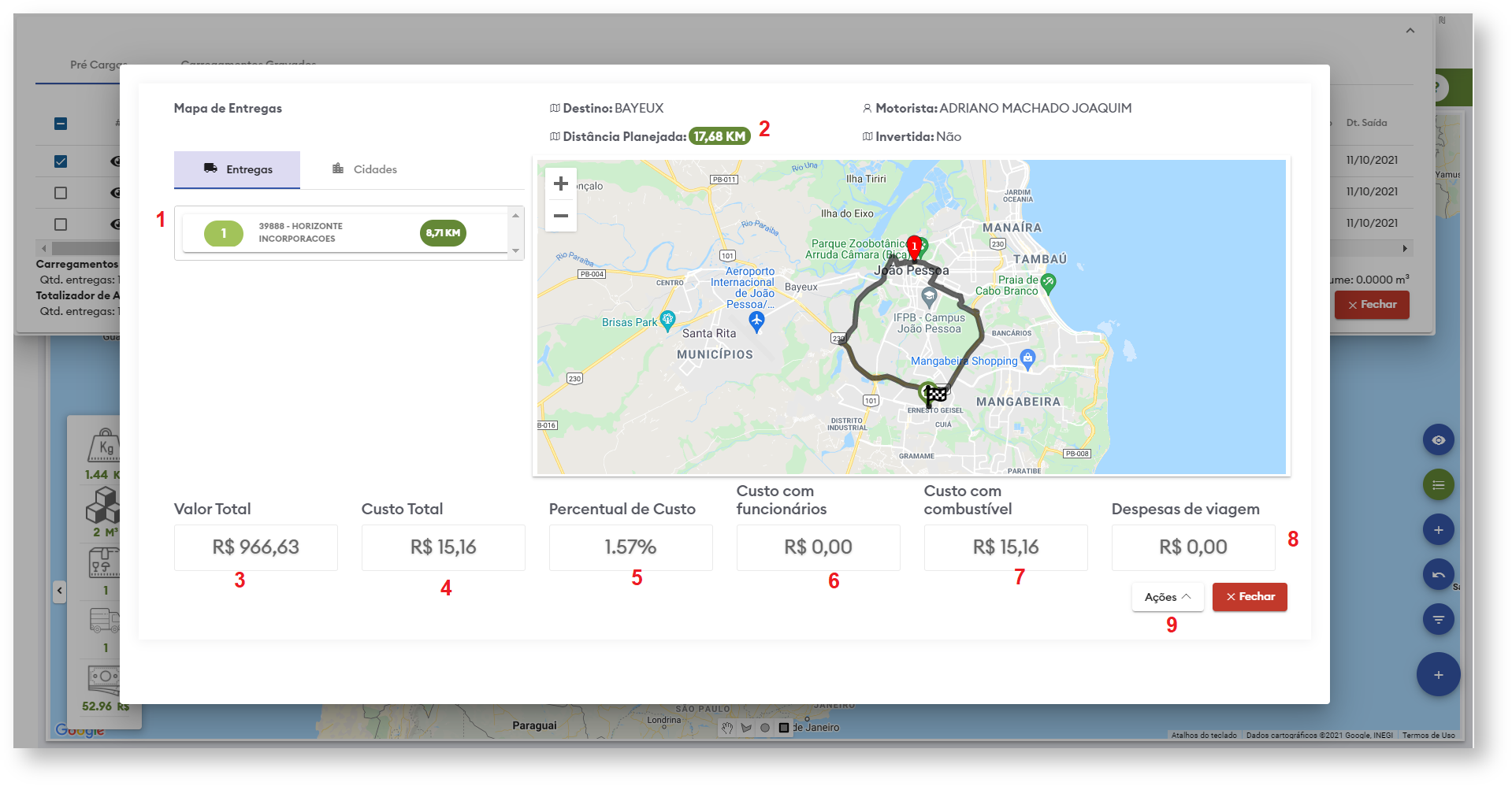Click the airport marker on the map
The width and height of the screenshot is (1512, 786).
click(756, 320)
